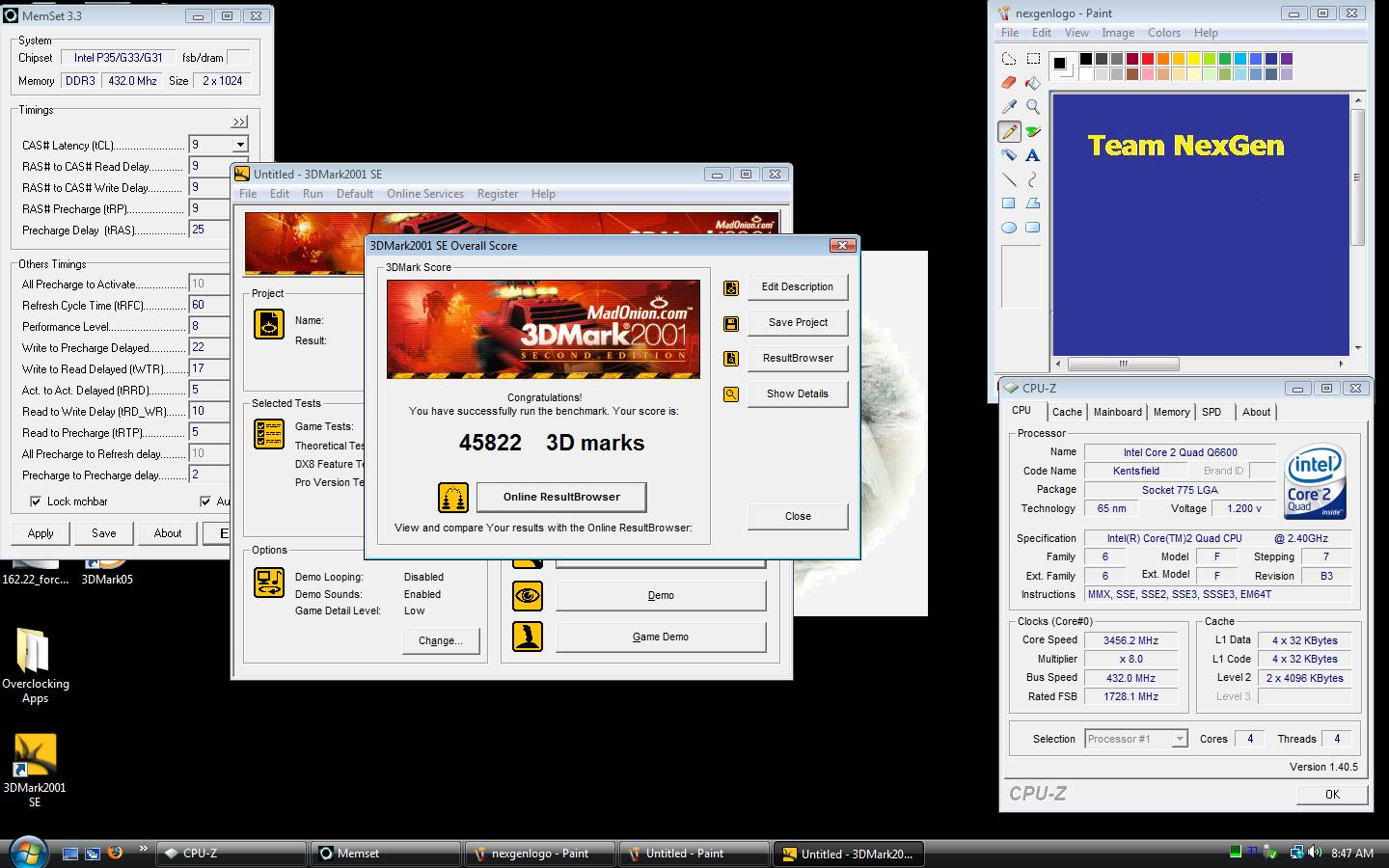Pick the red color swatch in Paint palette
The height and width of the screenshot is (868, 1389).
(x=1148, y=59)
